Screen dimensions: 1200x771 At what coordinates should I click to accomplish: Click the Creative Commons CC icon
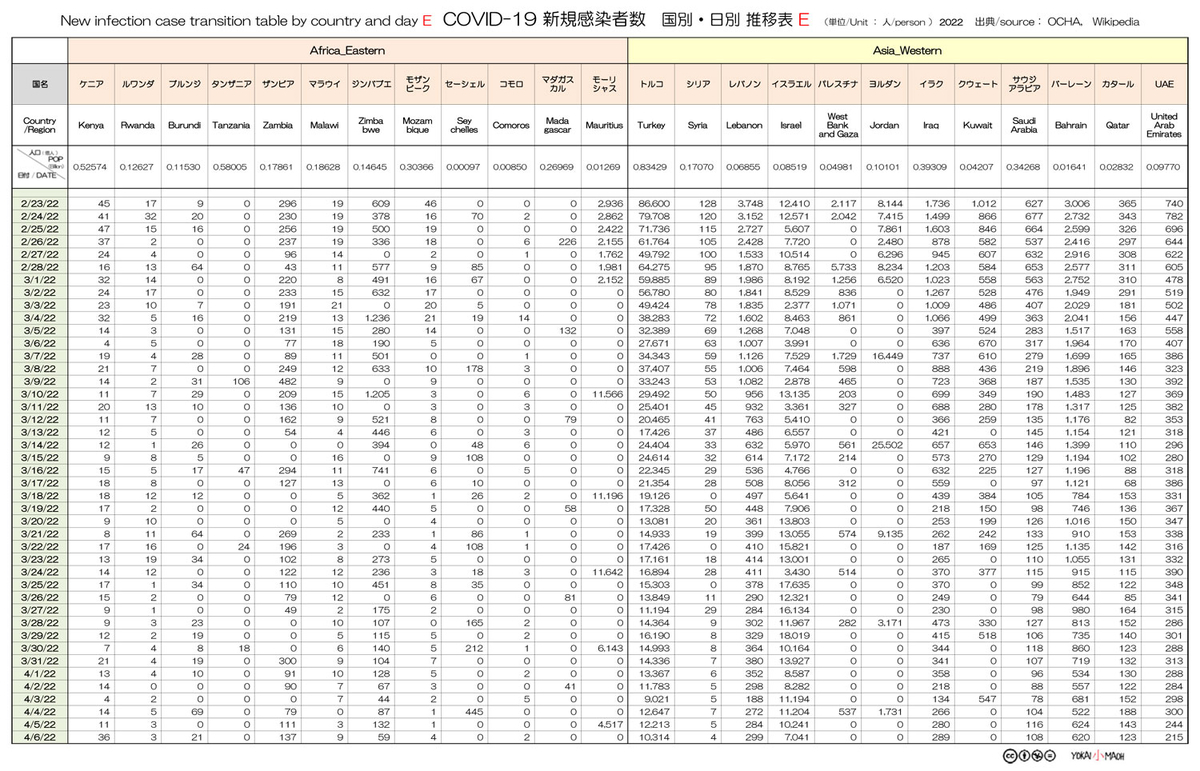pos(1008,755)
